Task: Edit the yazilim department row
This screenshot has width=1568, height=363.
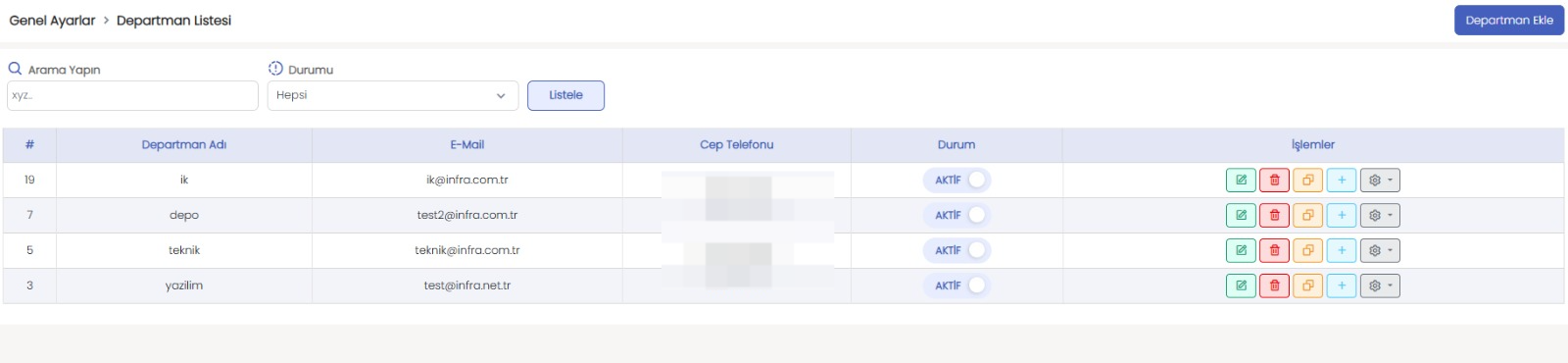Action: 1241,286
